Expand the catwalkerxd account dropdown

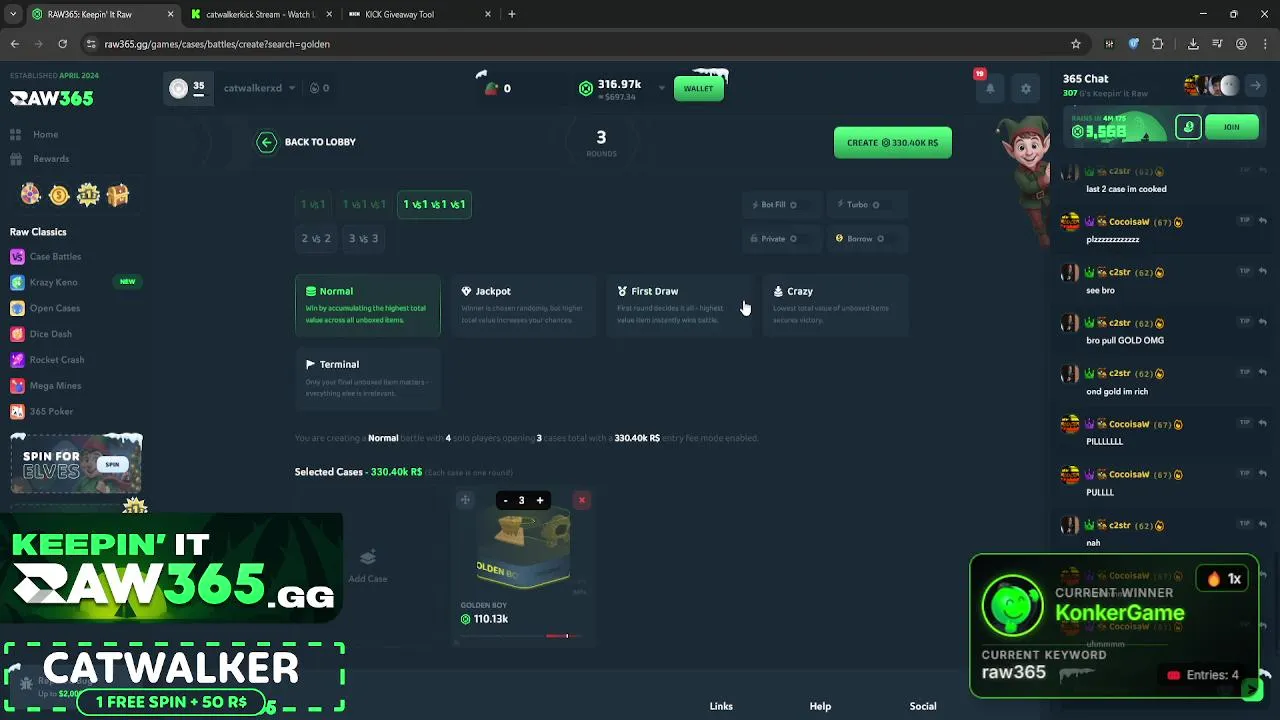(292, 88)
